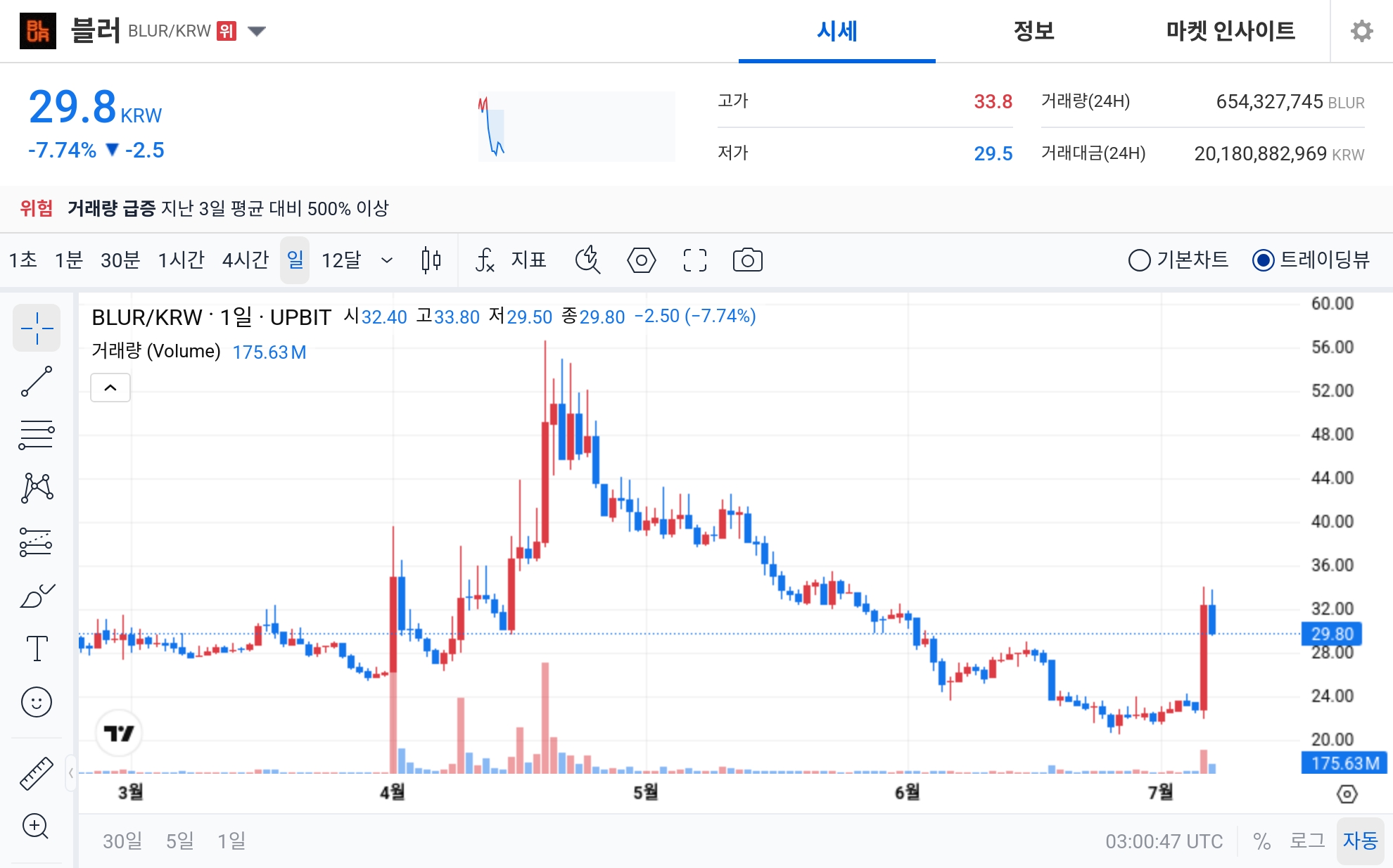Select the brush drawing tool
1393x868 pixels.
(37, 595)
